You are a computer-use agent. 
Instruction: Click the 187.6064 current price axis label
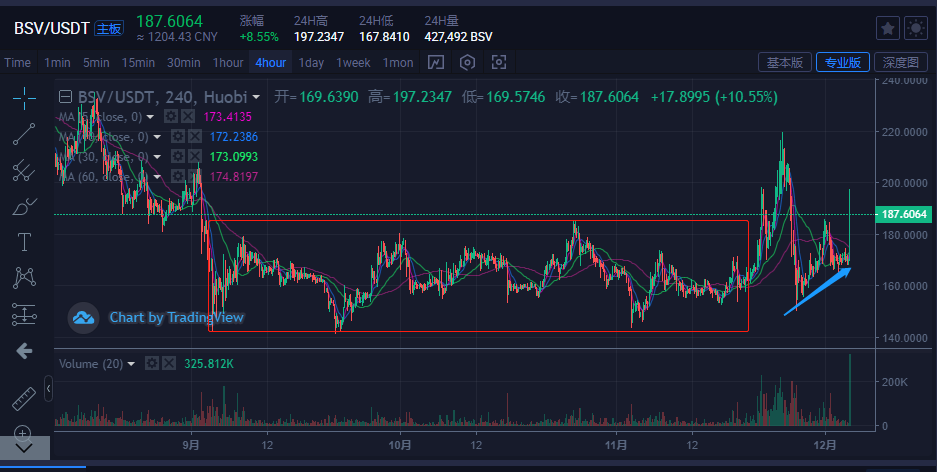pyautogui.click(x=904, y=214)
